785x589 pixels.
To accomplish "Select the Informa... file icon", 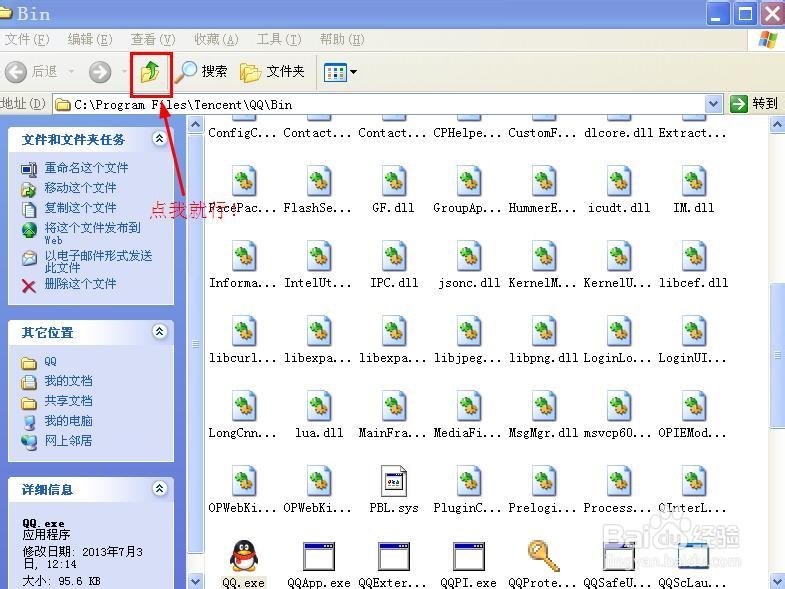I will tap(244, 256).
